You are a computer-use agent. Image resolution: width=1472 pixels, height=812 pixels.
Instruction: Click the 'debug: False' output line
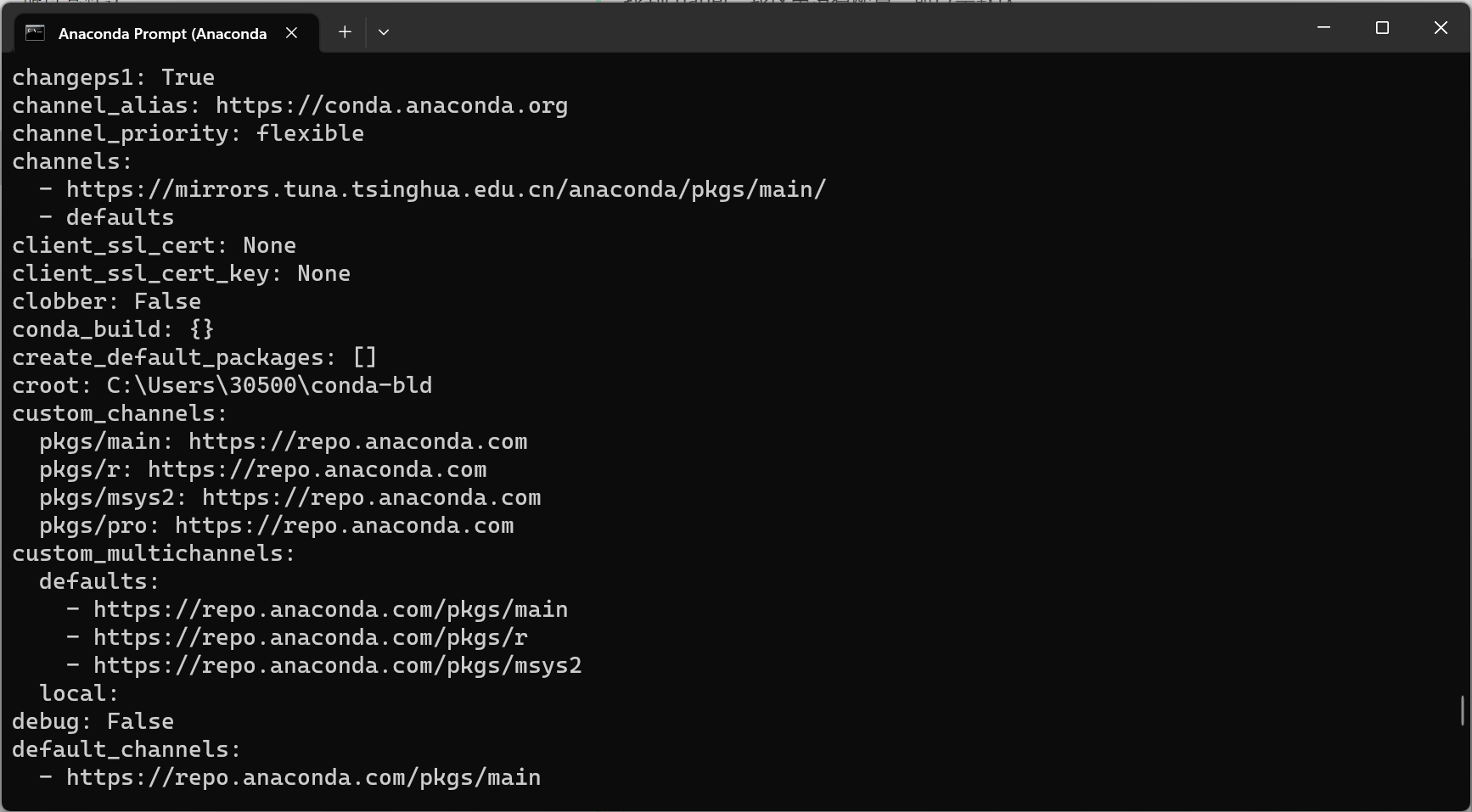click(x=93, y=722)
